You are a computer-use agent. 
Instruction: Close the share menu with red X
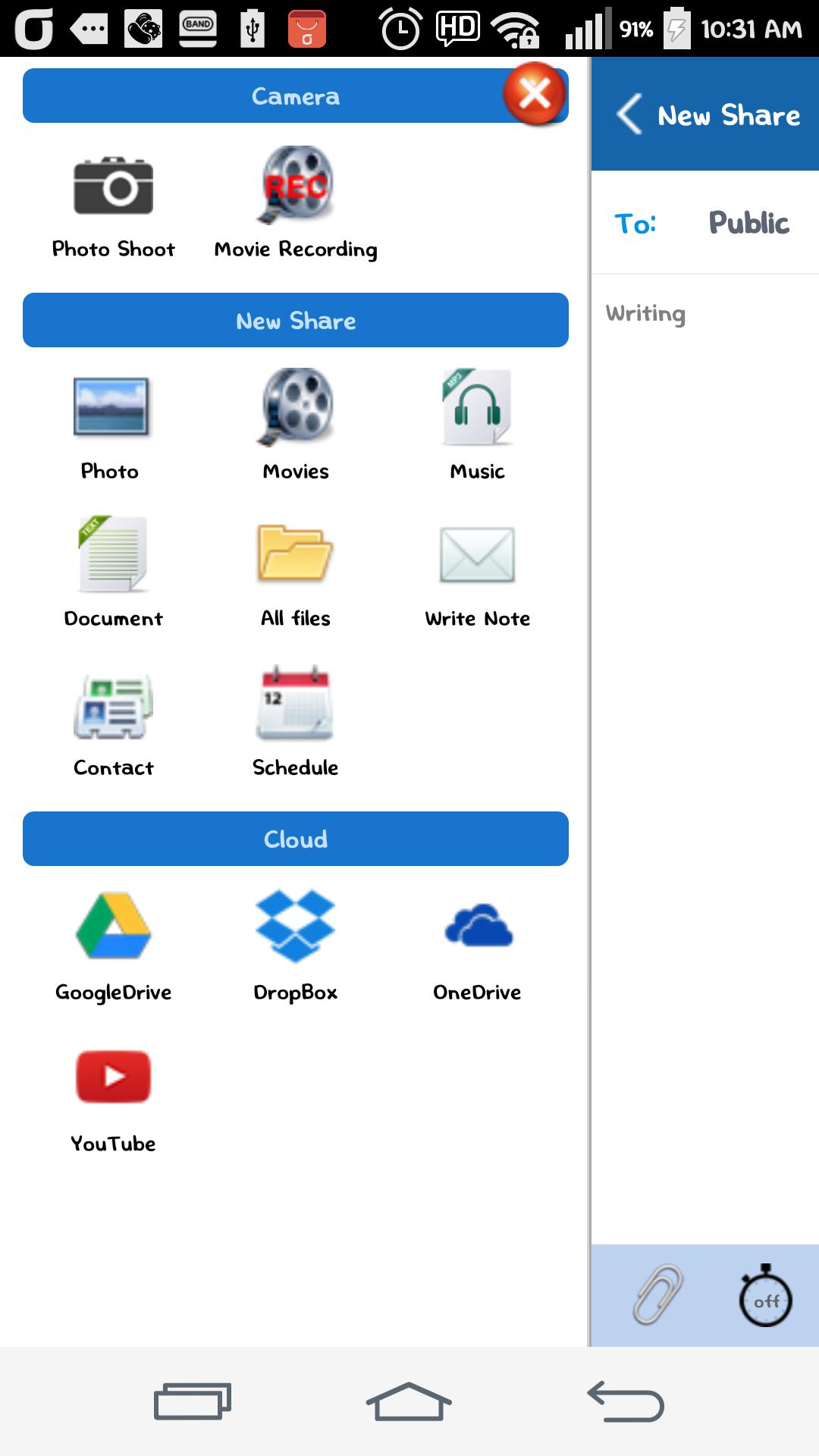pos(535,94)
